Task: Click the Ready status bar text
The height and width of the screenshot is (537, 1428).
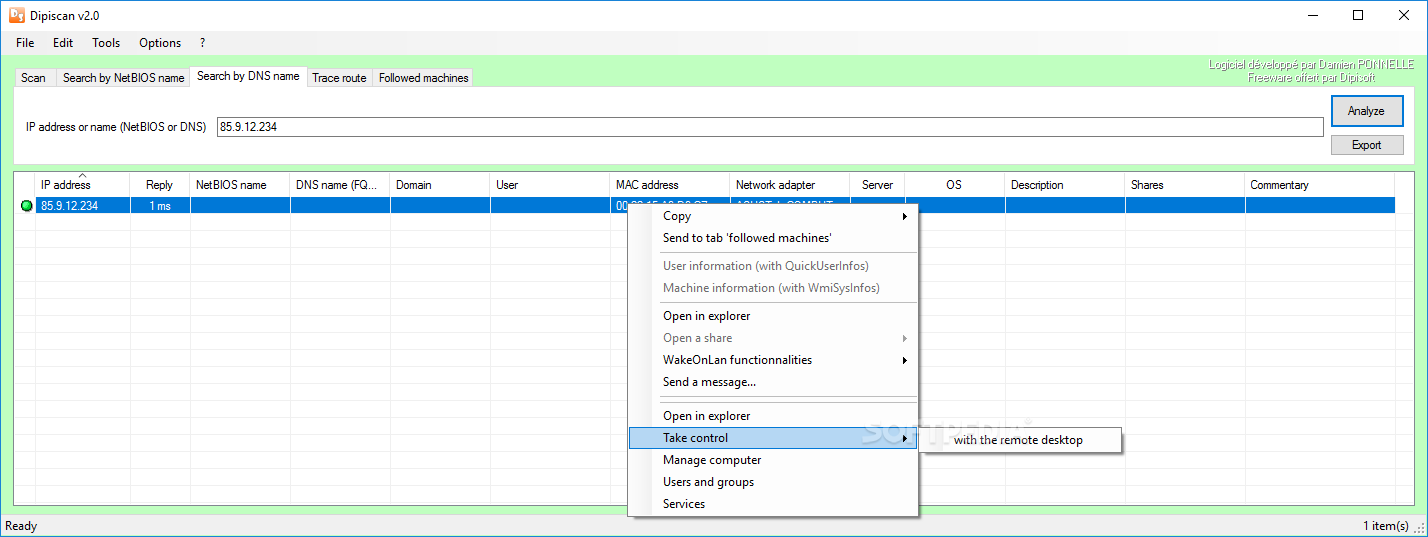Action: [x=22, y=526]
